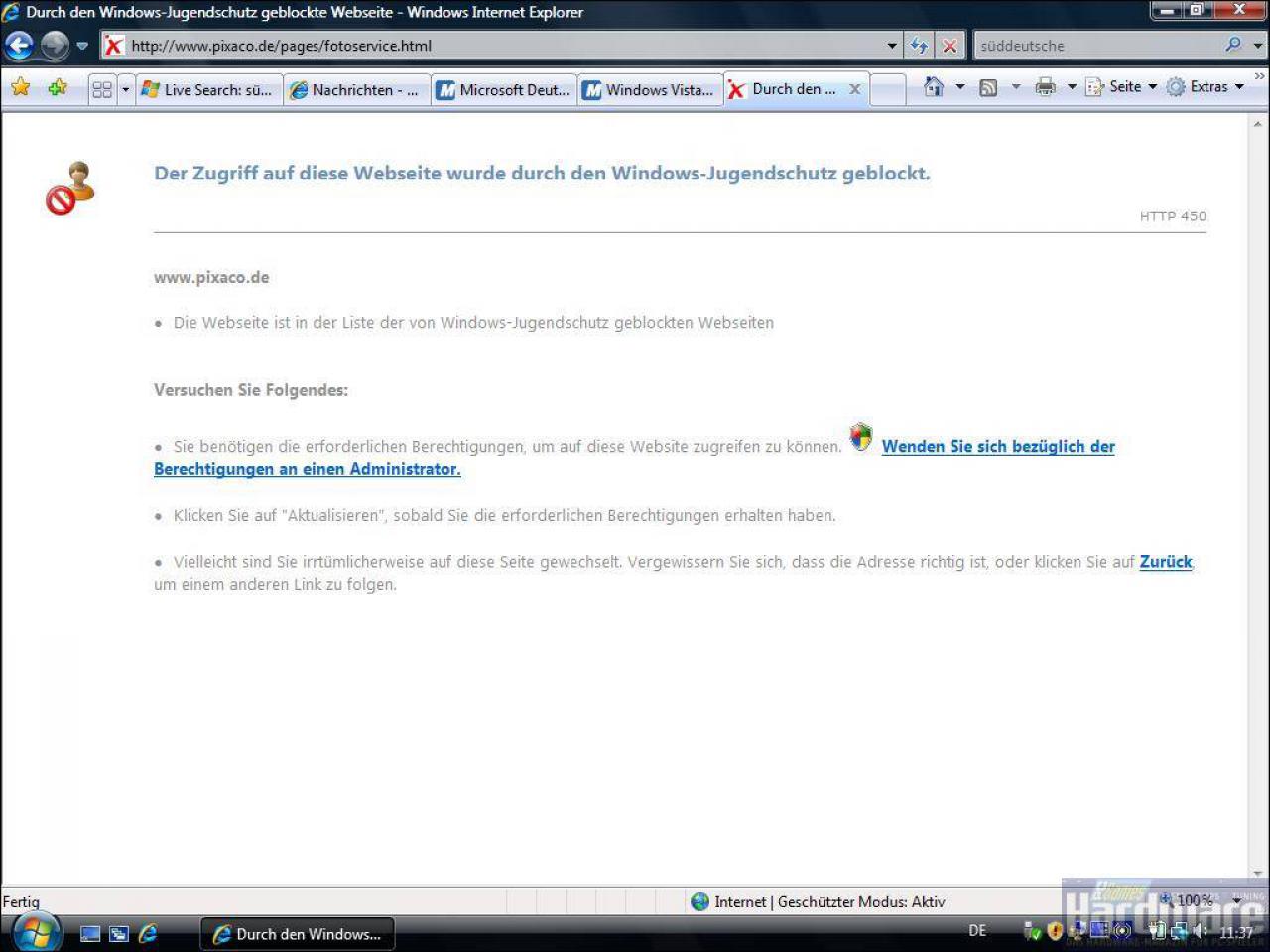
Task: Click the 100% zoom level button
Action: [1186, 900]
